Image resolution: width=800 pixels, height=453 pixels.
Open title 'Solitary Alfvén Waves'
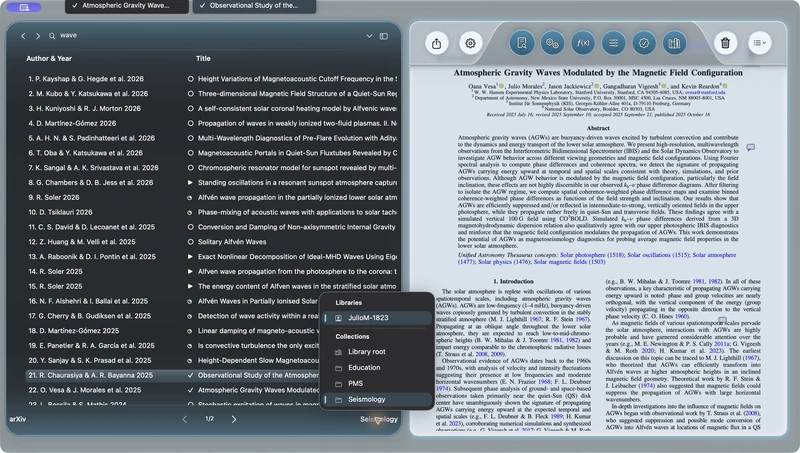pos(232,242)
